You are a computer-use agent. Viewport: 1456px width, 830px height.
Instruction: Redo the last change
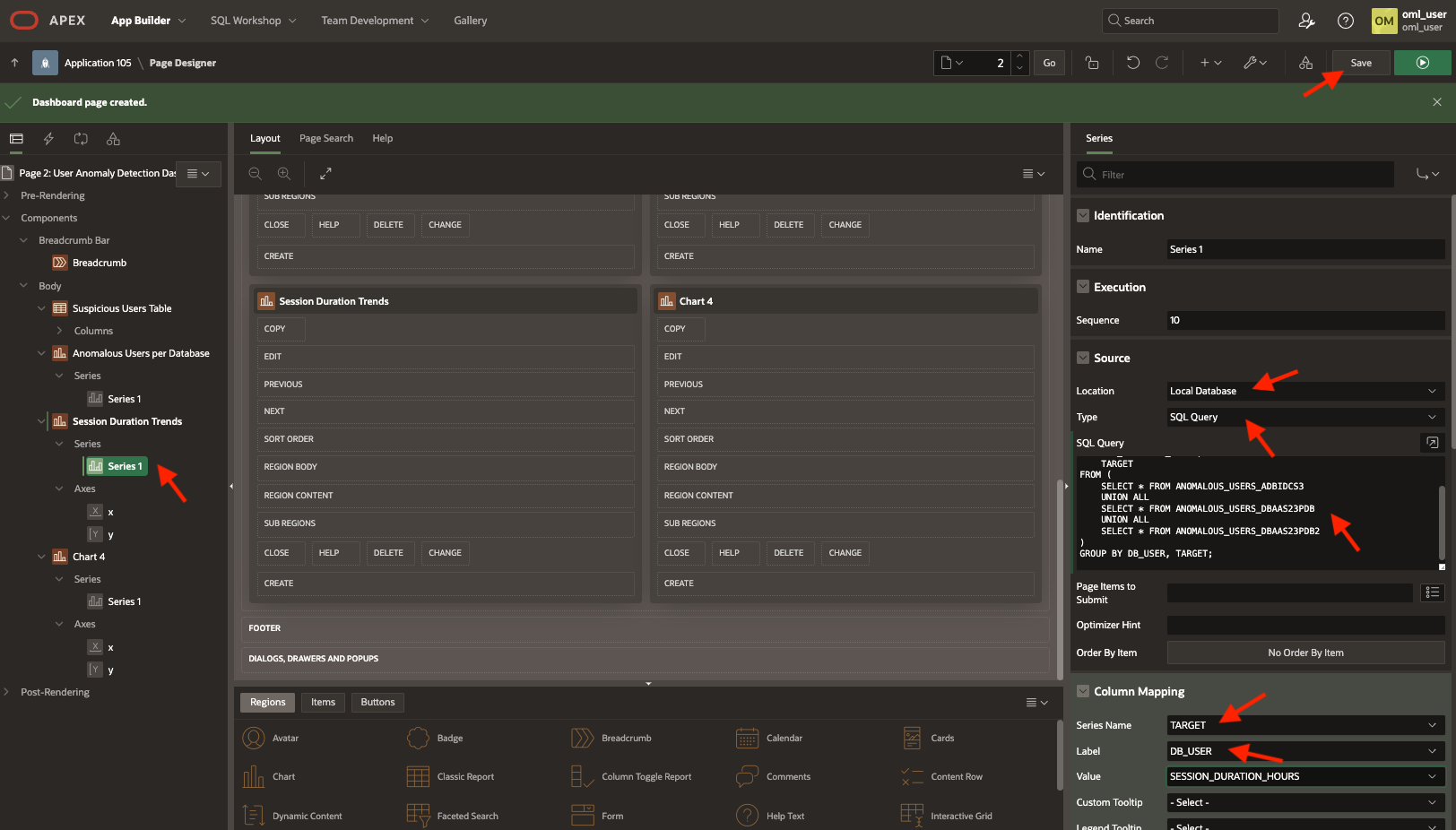coord(1162,63)
